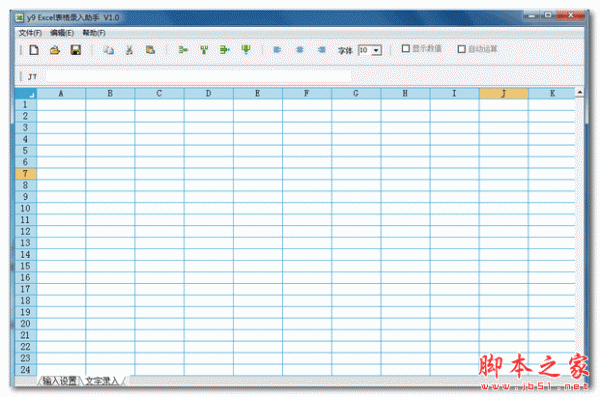Viewport: 600px width, 397px height.
Task: Select row 12 header
Action: coord(26,232)
